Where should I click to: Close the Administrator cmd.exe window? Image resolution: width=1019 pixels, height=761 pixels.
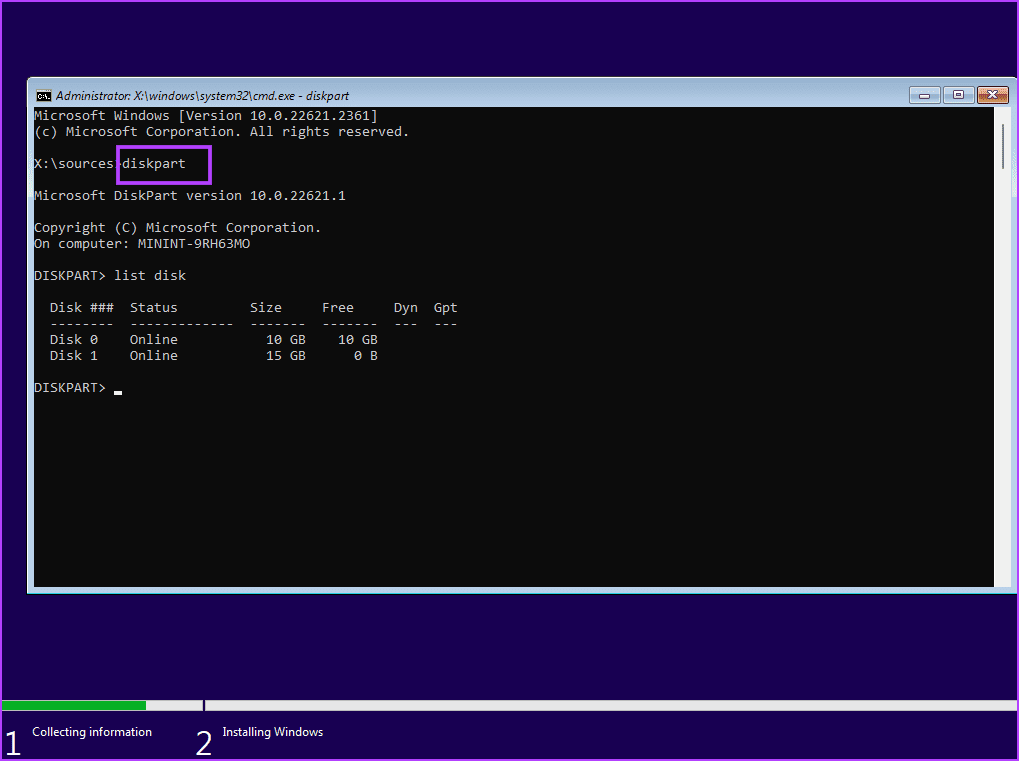coord(992,95)
